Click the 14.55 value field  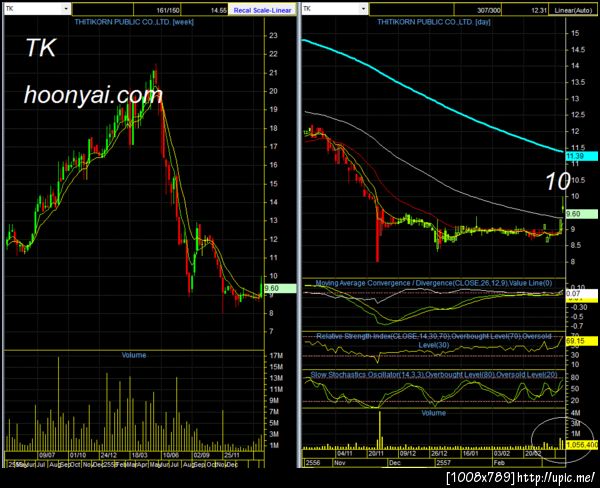click(205, 10)
